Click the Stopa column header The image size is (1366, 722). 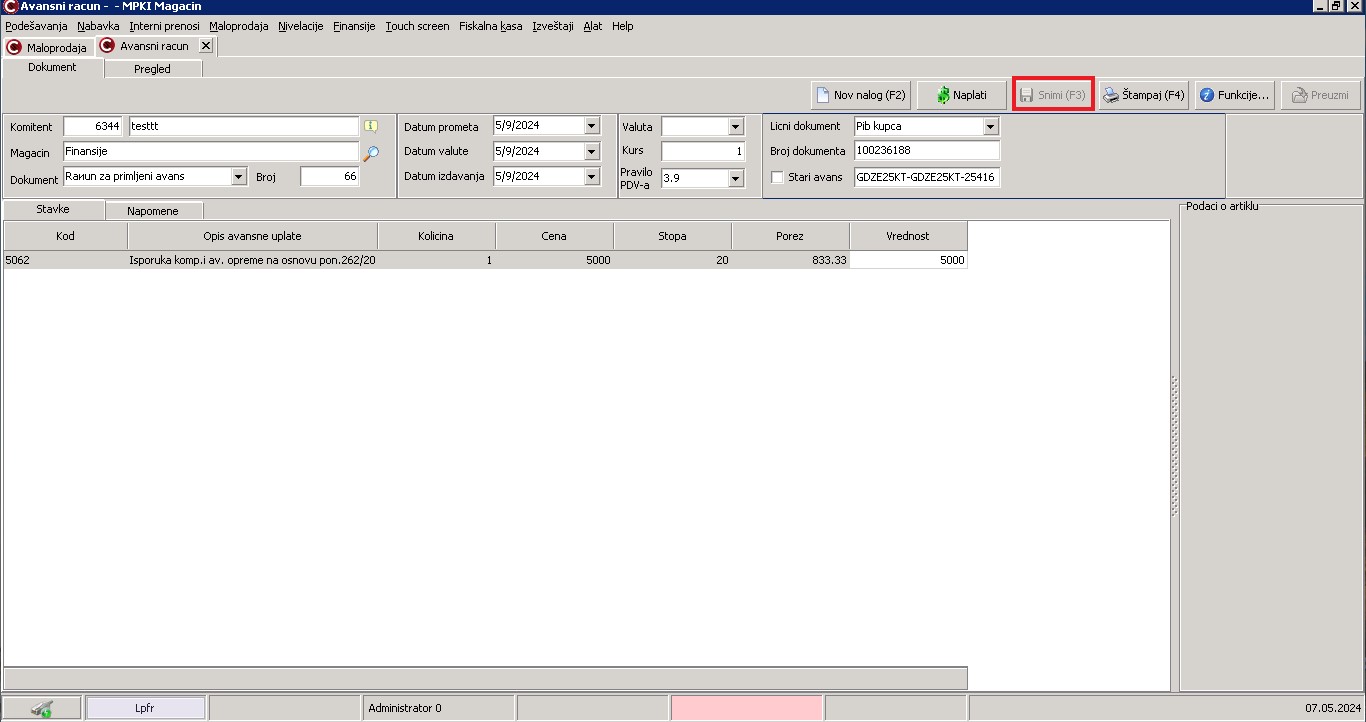point(672,236)
